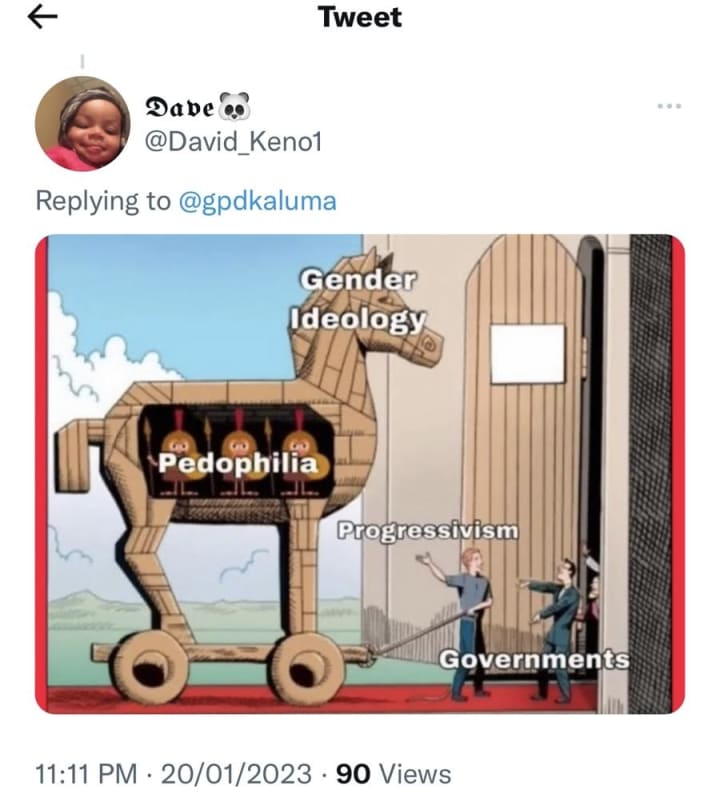Click the 20/01/2023 date
720x810 pixels.
click(236, 774)
